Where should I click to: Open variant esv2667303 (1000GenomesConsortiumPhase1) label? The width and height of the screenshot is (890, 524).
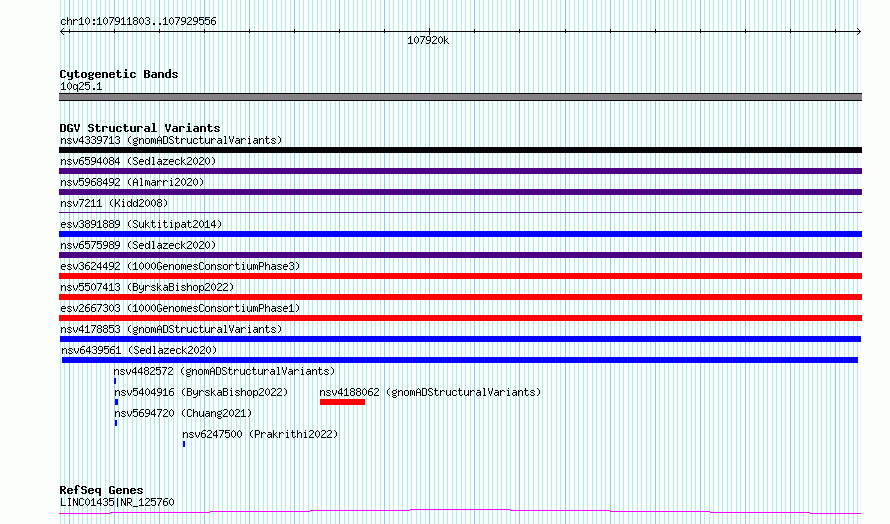pyautogui.click(x=180, y=308)
